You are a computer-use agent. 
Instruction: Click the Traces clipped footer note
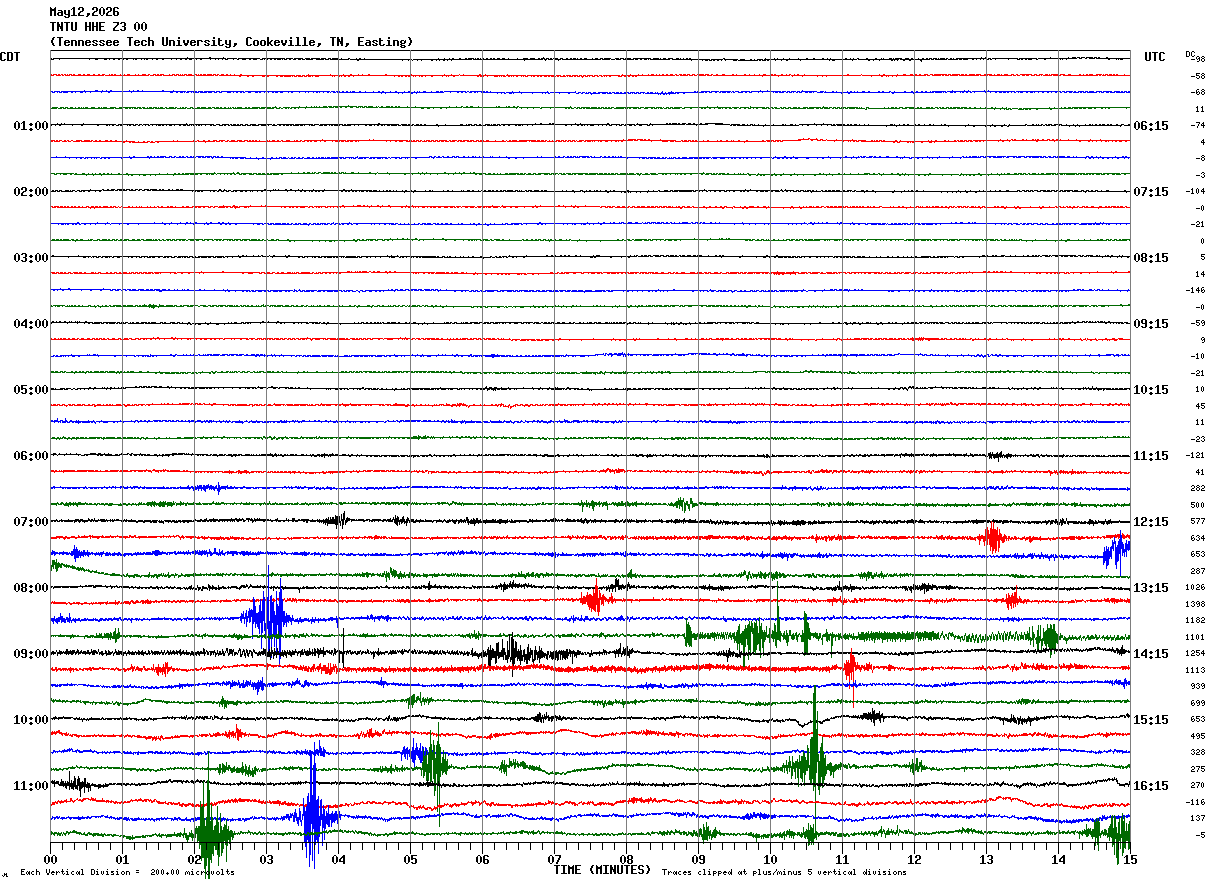click(784, 873)
